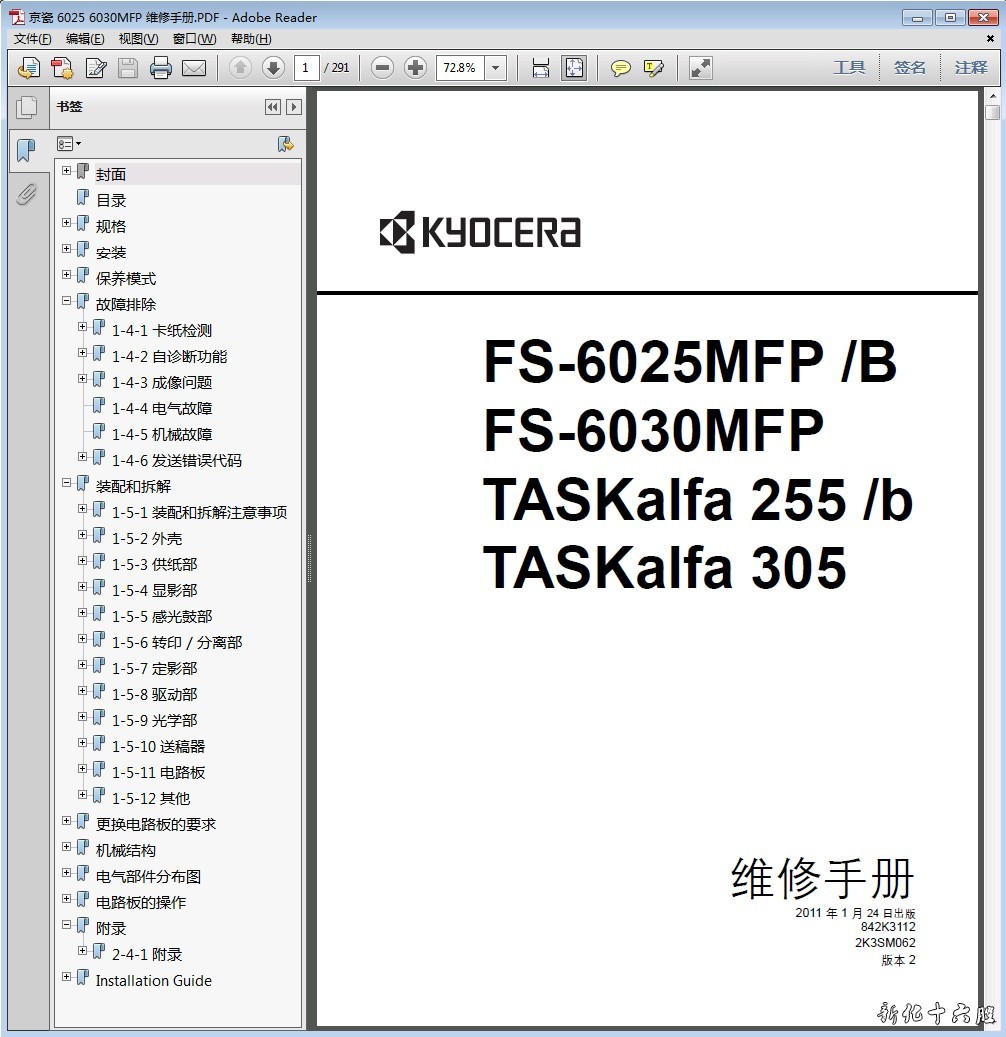Open the 注释 comment pane
Image resolution: width=1006 pixels, height=1037 pixels.
tap(970, 68)
